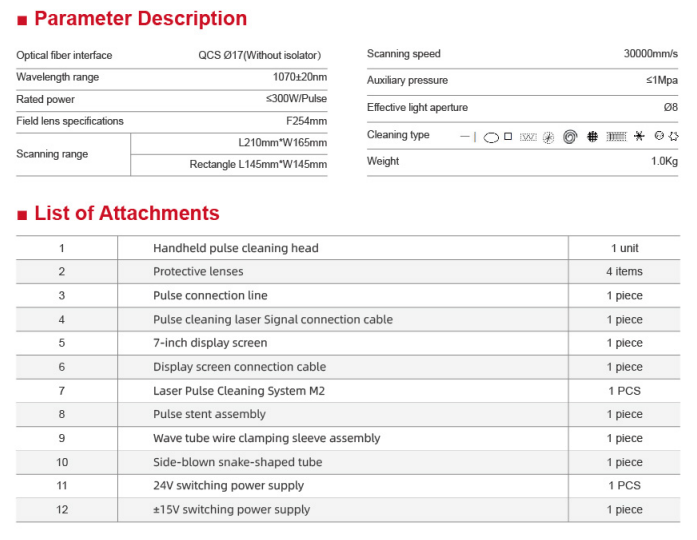
Task: Select the grid crosshatch cleaning pattern icon
Action: coord(592,136)
